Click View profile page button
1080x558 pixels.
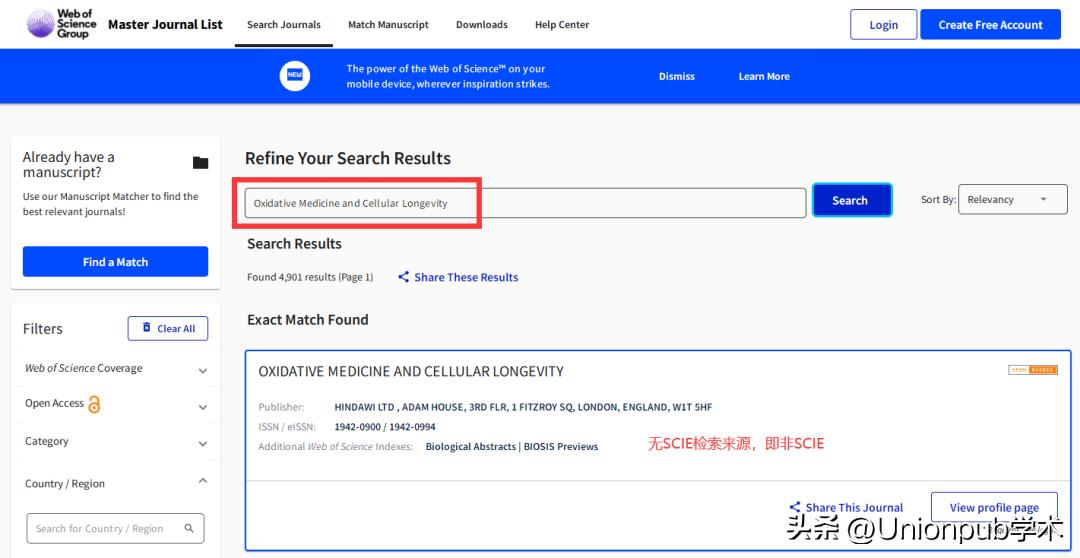994,508
